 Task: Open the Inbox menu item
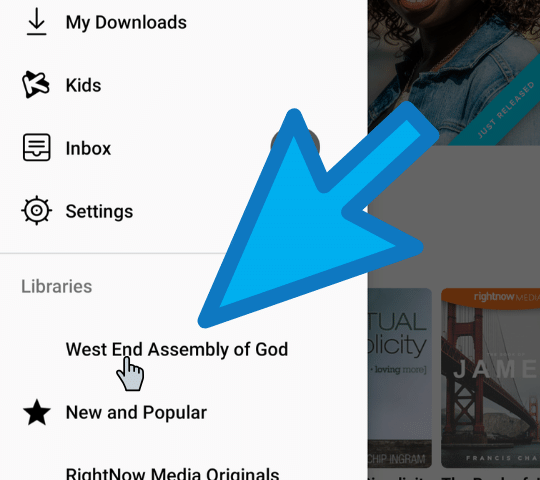click(88, 148)
